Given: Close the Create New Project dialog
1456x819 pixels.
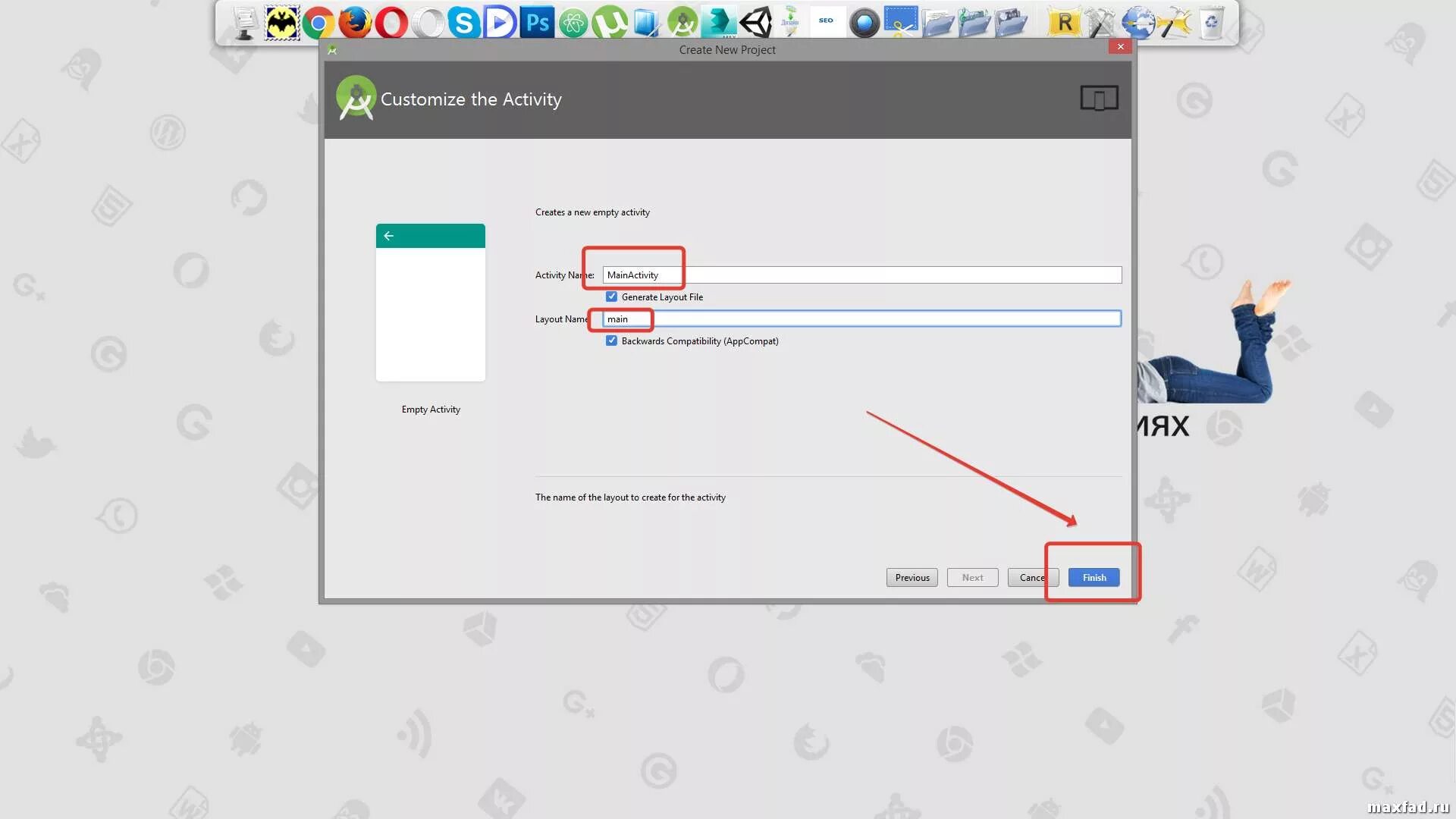Looking at the screenshot, I should (1120, 47).
